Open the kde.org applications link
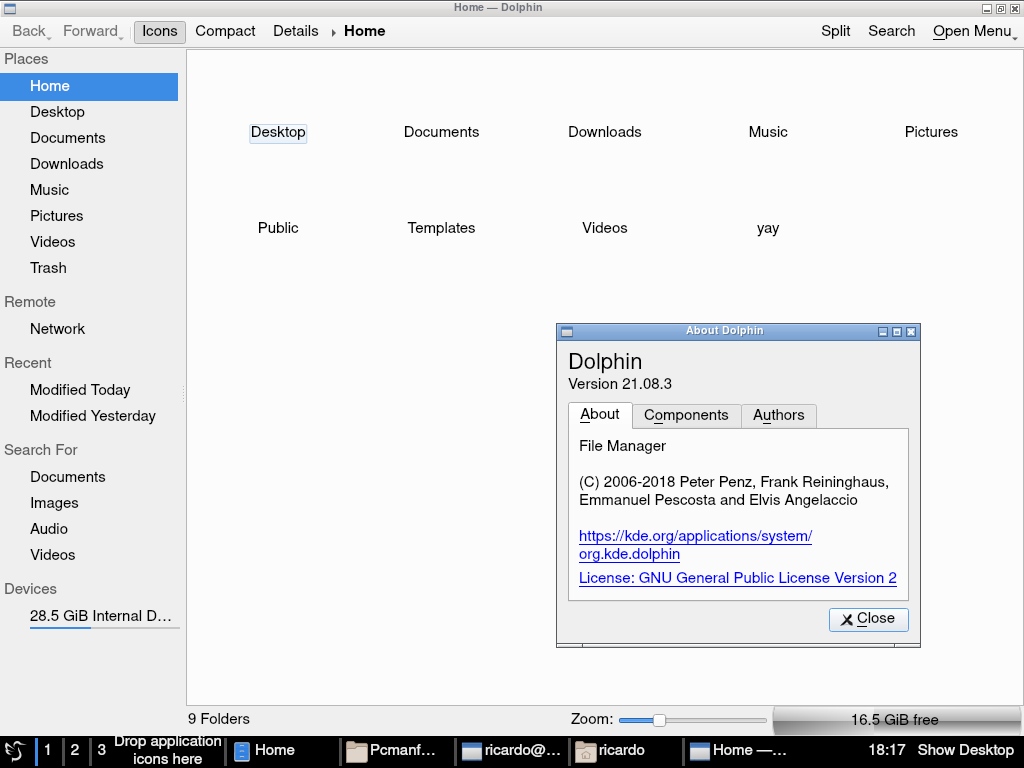The width and height of the screenshot is (1024, 768). [696, 545]
